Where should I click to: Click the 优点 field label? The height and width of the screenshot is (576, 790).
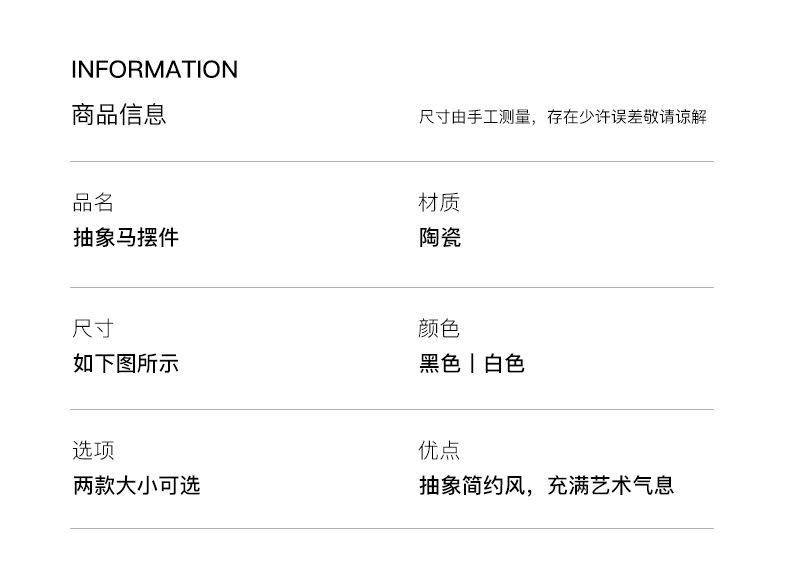coord(439,451)
